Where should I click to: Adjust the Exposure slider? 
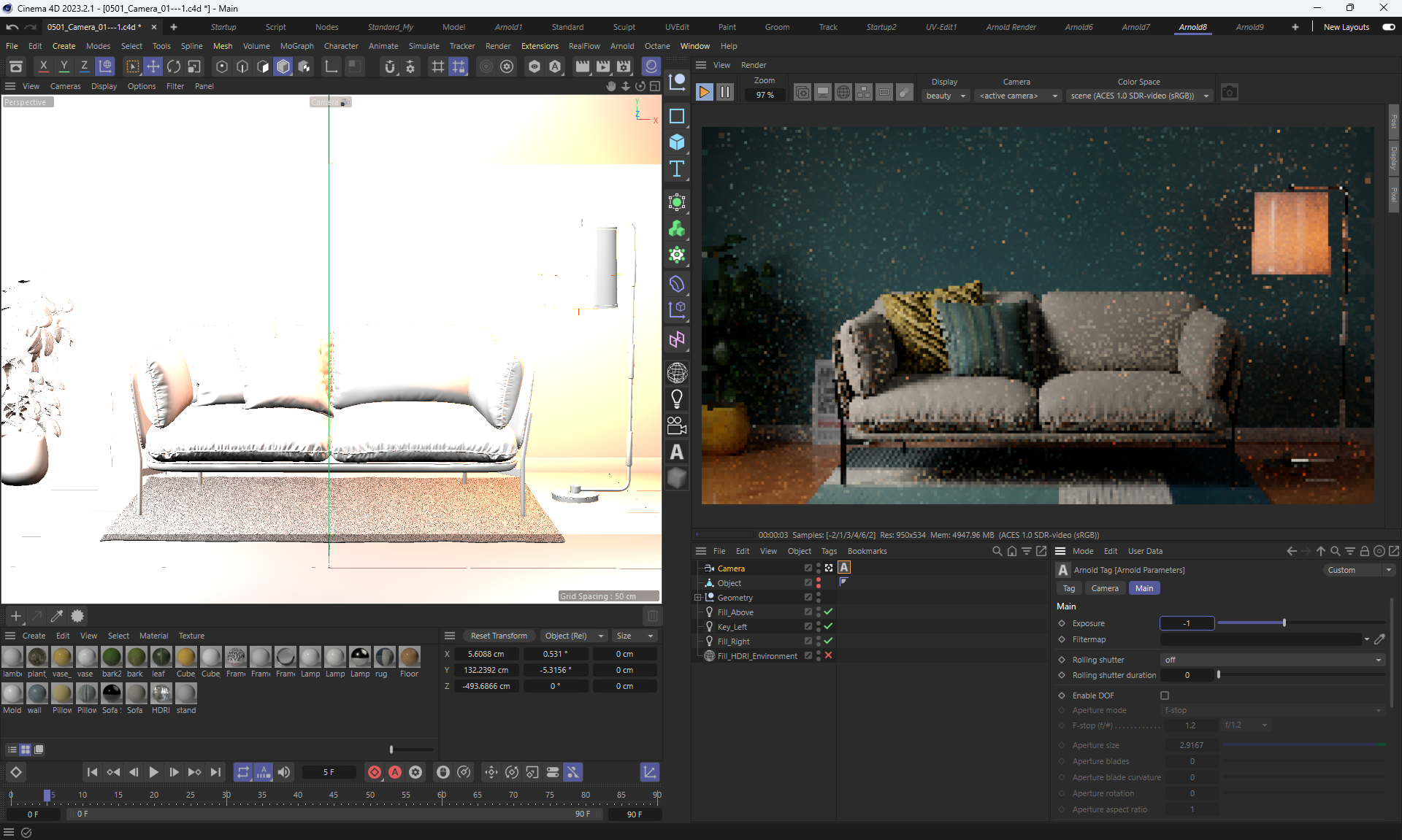click(x=1284, y=623)
